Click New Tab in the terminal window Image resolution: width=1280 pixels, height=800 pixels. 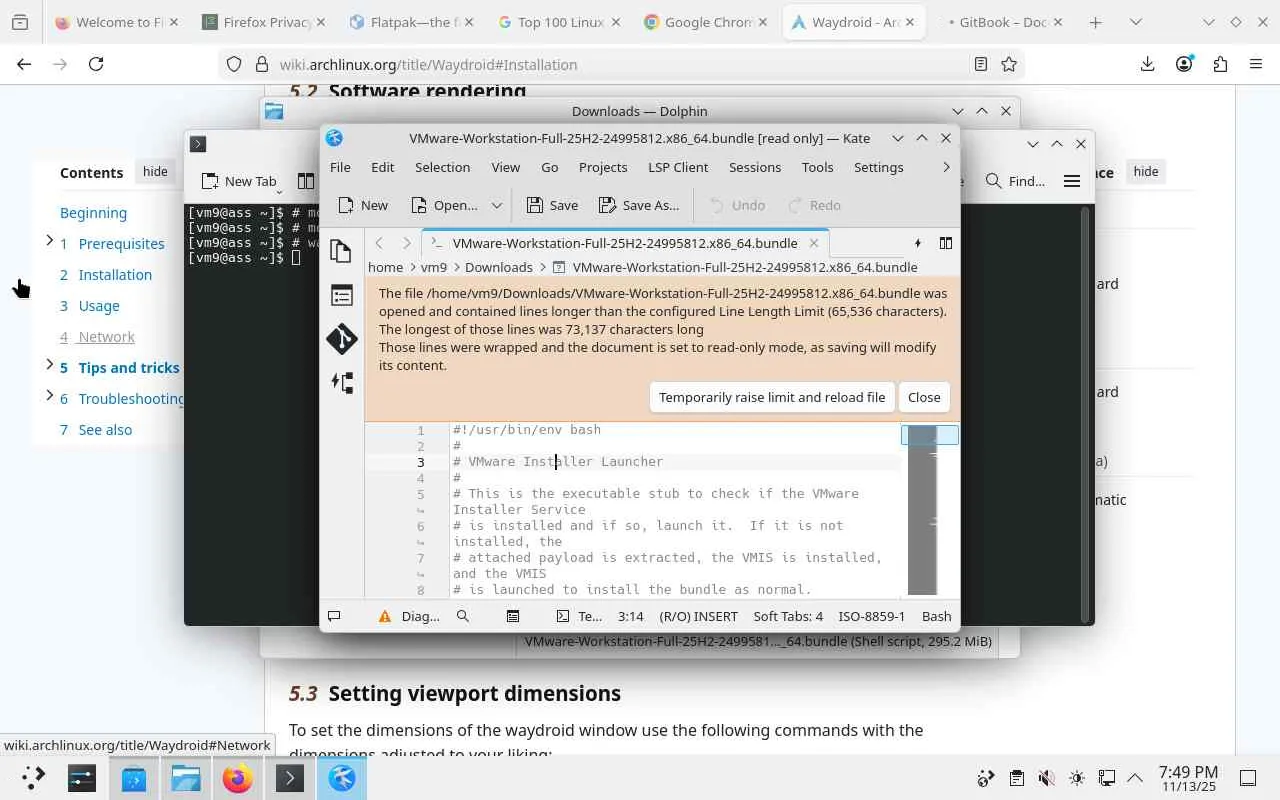click(x=240, y=181)
